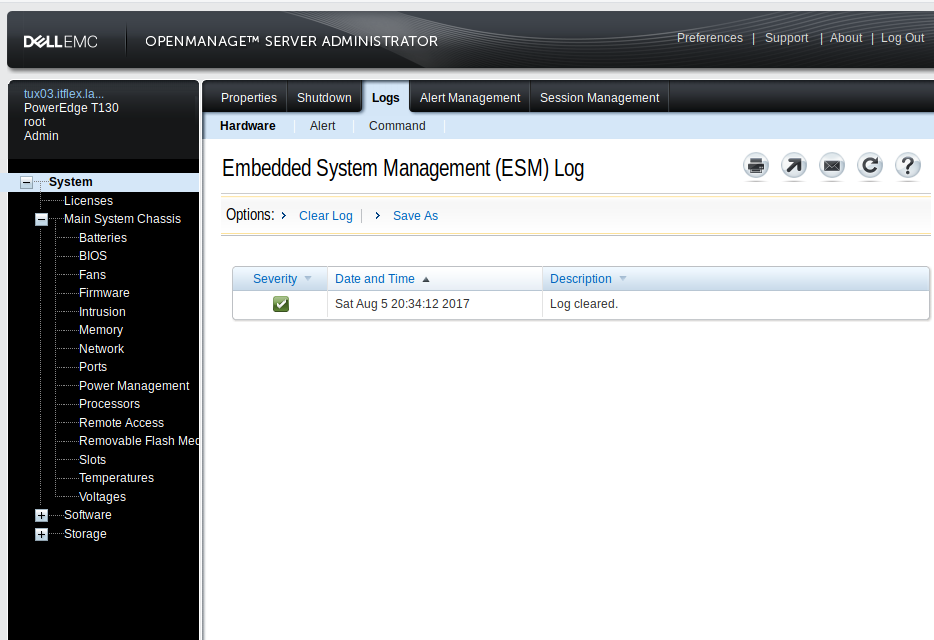Open the Description column filter arrow
This screenshot has width=934, height=640.
[x=623, y=278]
